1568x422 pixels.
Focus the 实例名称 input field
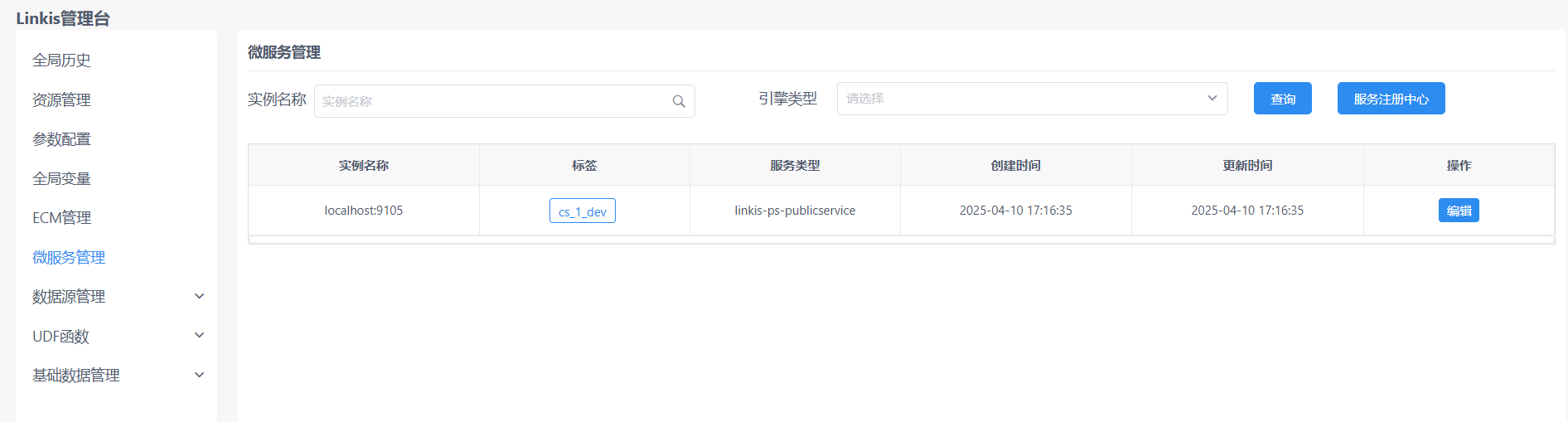[x=493, y=101]
